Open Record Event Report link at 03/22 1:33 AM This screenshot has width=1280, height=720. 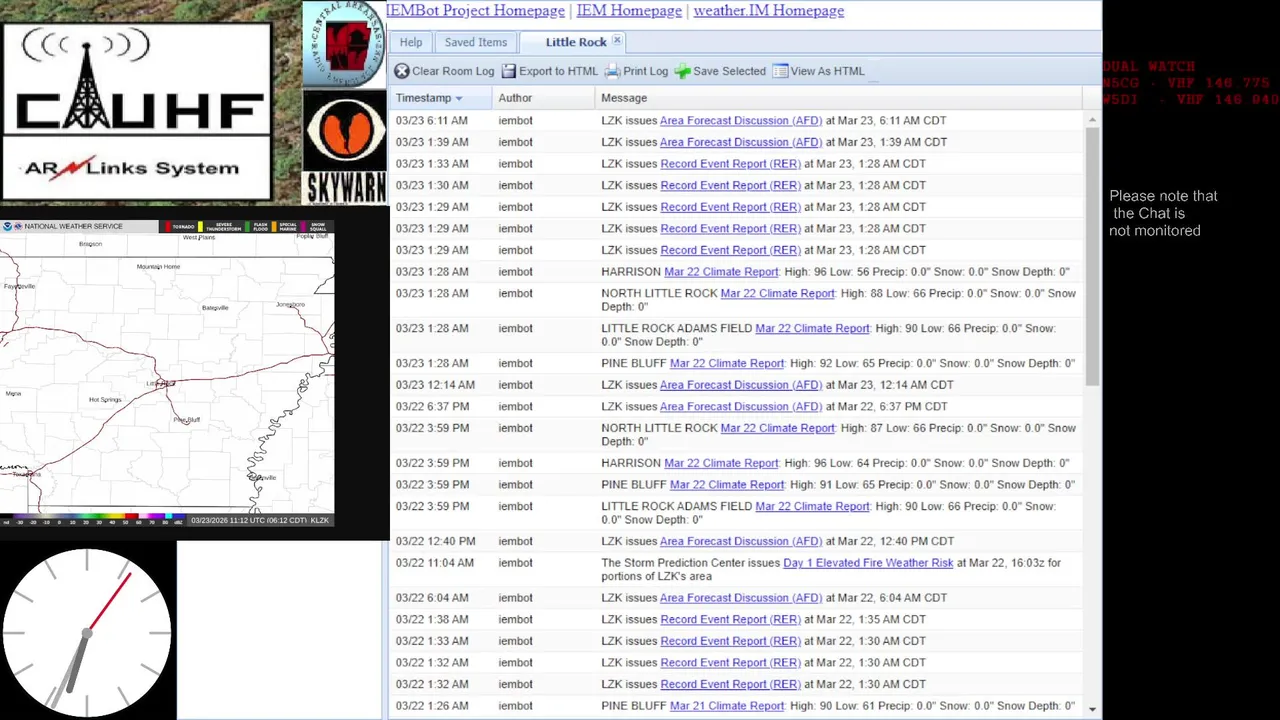click(x=730, y=641)
